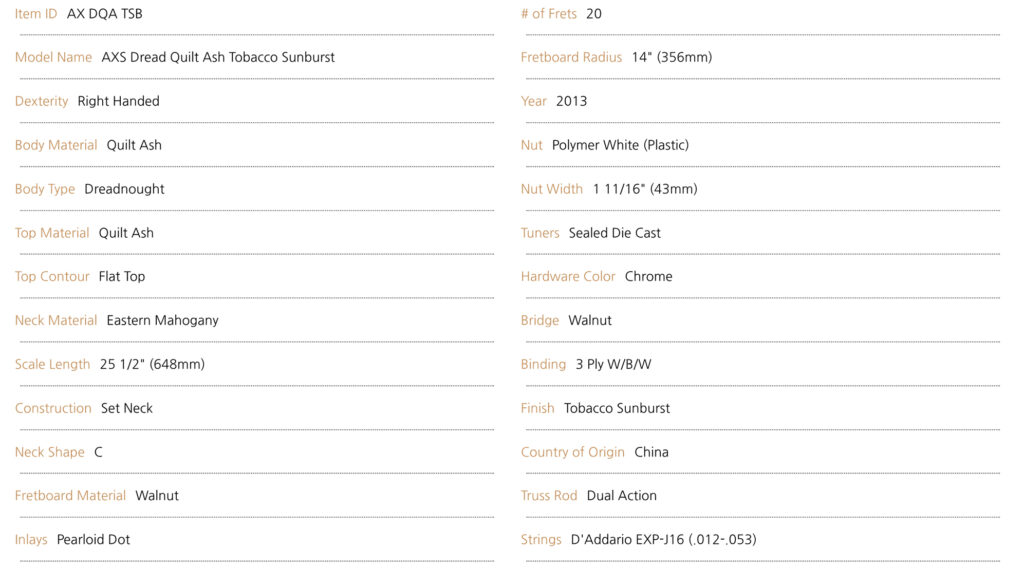Select the Model Name label
This screenshot has height=587, width=1024.
click(x=54, y=57)
